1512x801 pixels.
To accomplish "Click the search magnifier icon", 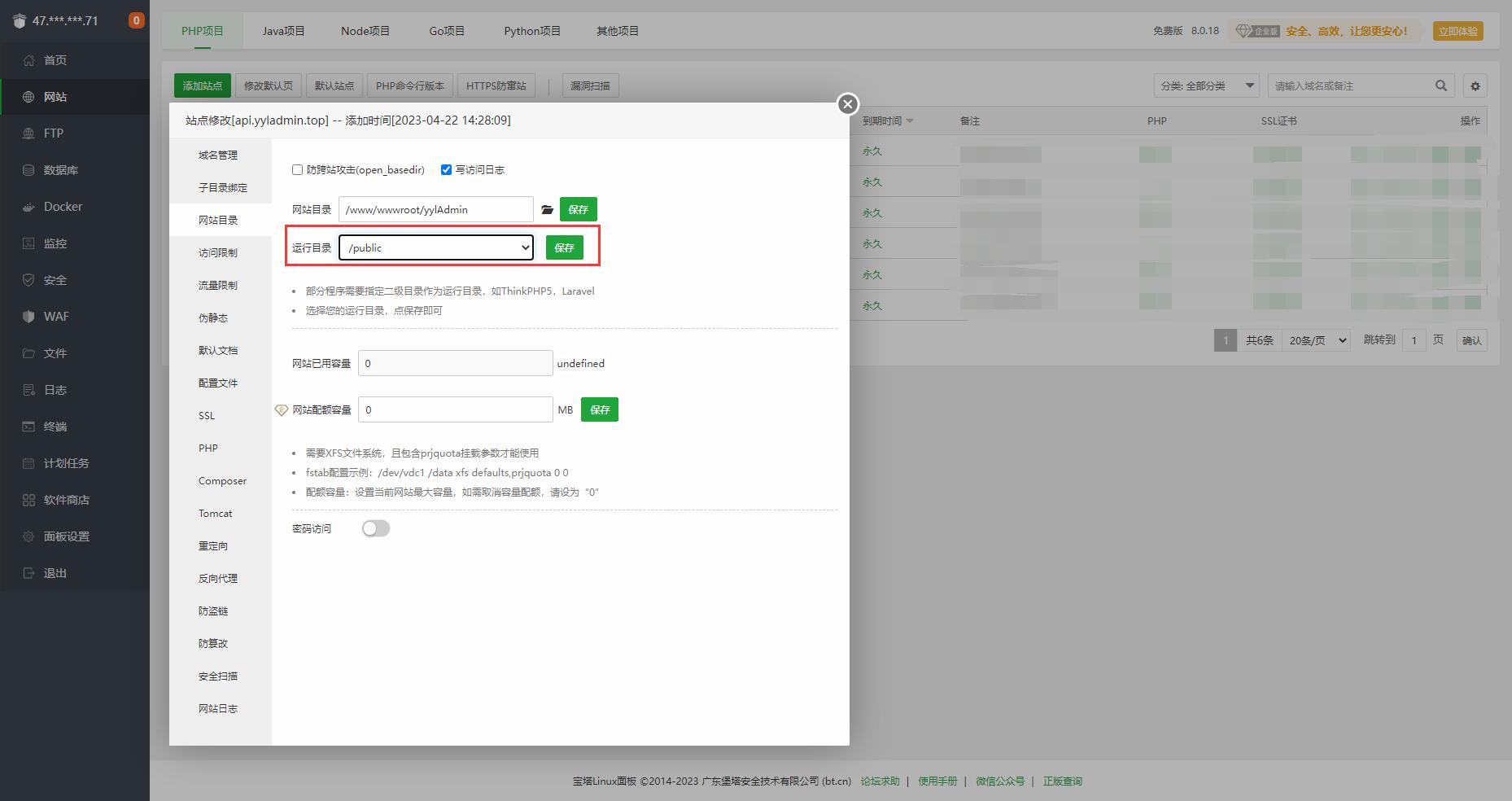I will (1440, 85).
